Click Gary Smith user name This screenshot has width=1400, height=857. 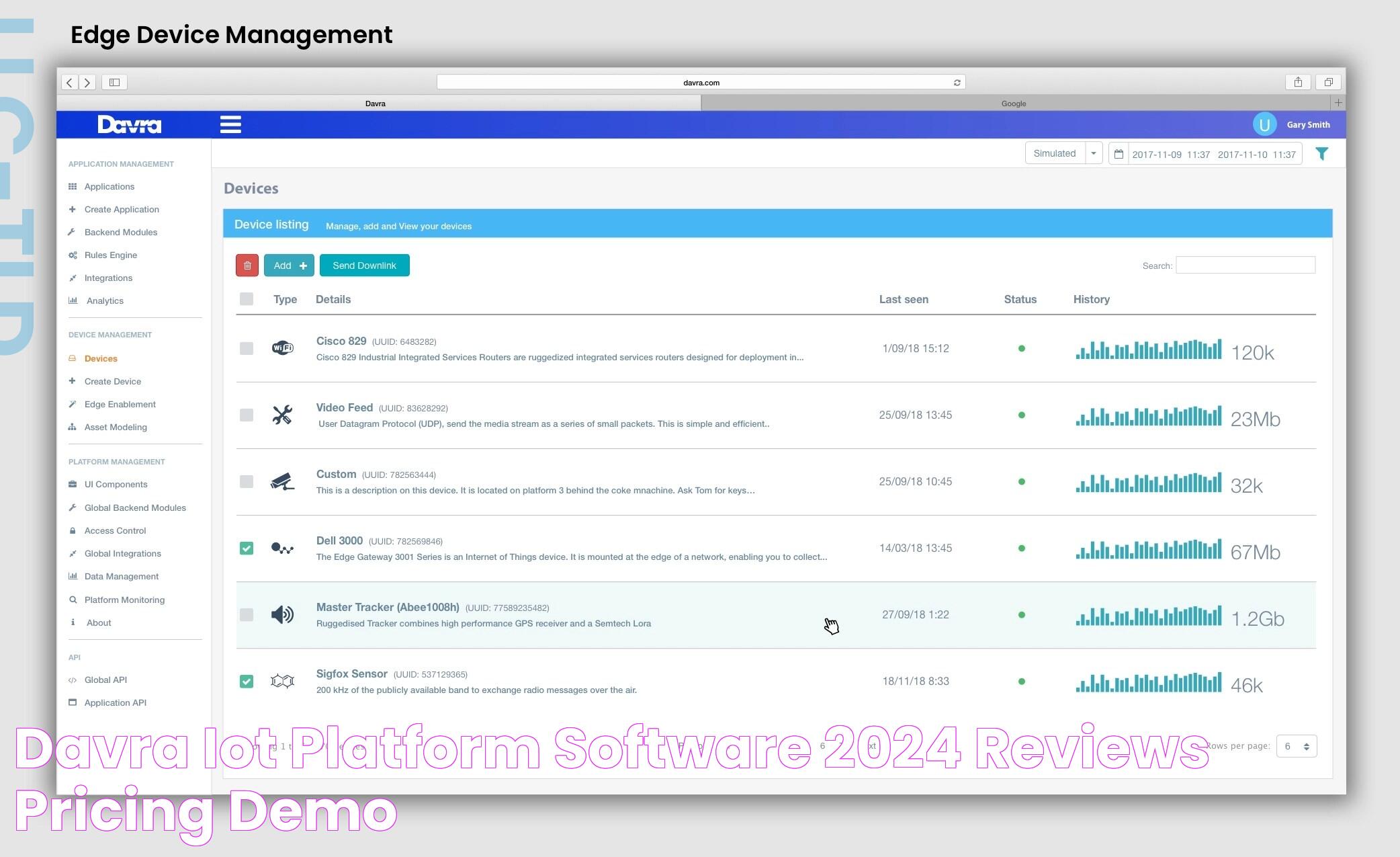(1308, 124)
